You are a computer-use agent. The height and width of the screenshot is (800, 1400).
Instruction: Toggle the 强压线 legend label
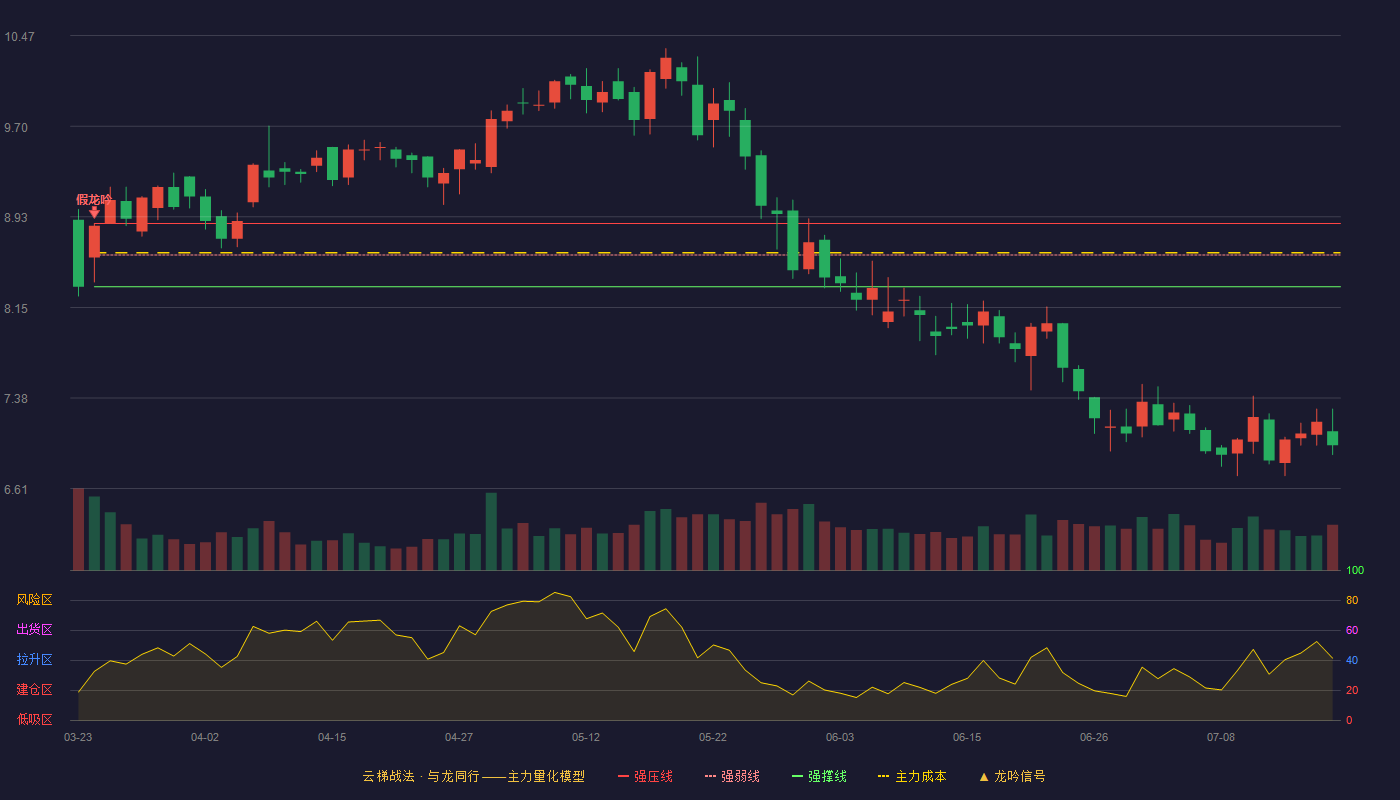[x=653, y=776]
